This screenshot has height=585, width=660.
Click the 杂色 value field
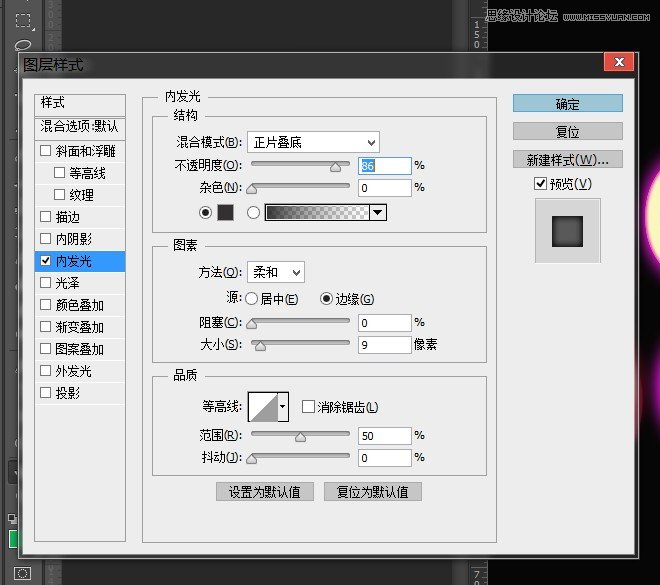[385, 188]
